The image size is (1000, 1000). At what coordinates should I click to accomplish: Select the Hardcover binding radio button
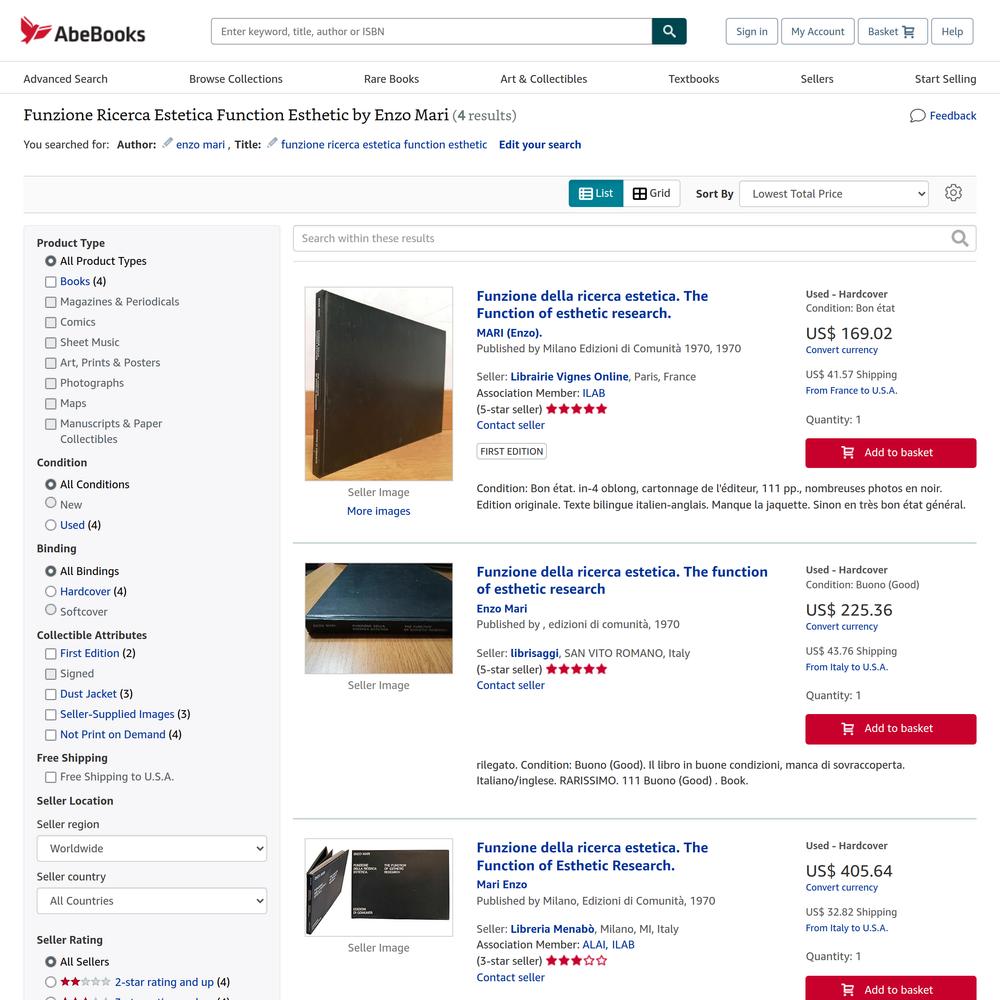(x=50, y=592)
